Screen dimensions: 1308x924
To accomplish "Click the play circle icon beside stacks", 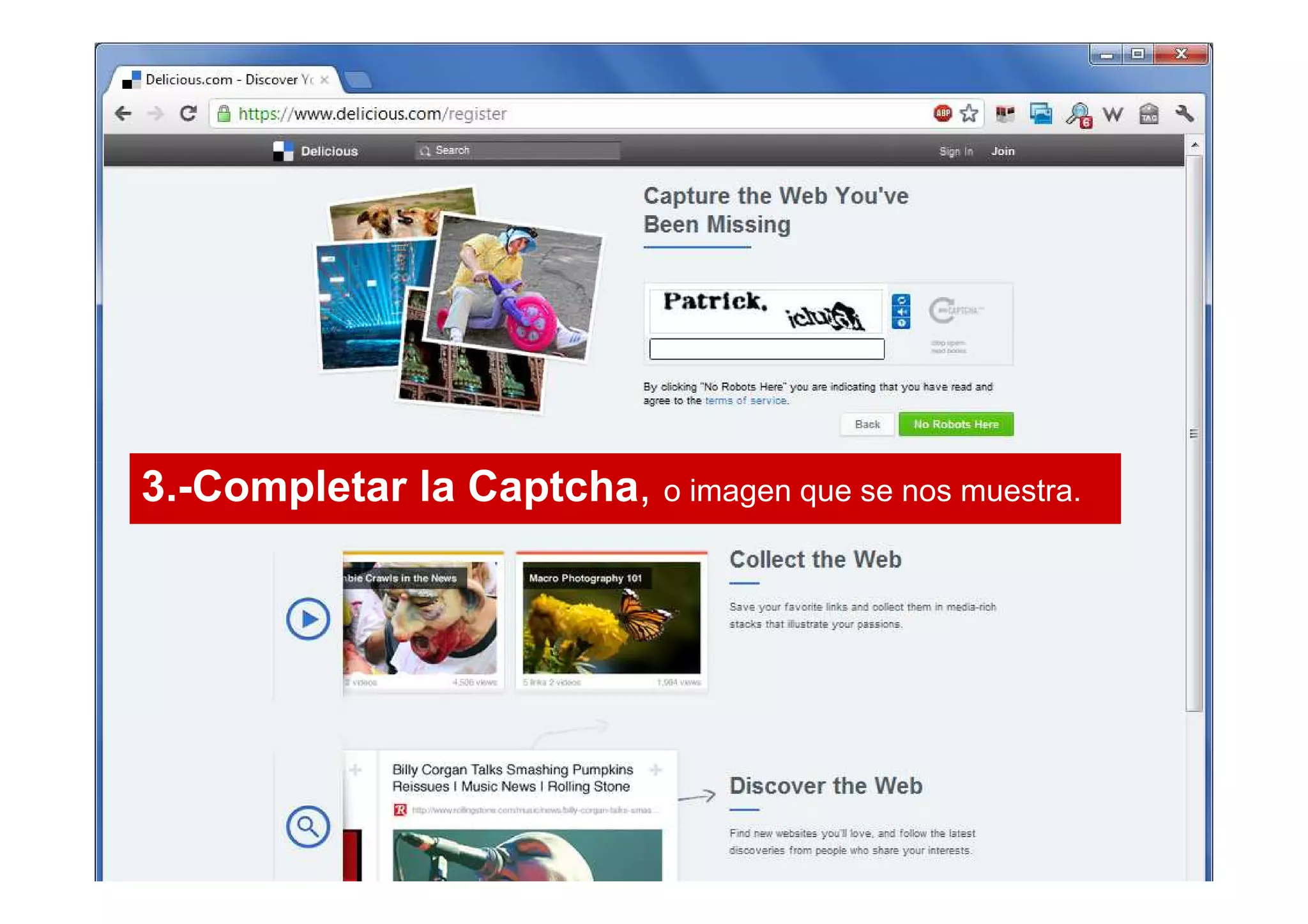I will pos(308,619).
